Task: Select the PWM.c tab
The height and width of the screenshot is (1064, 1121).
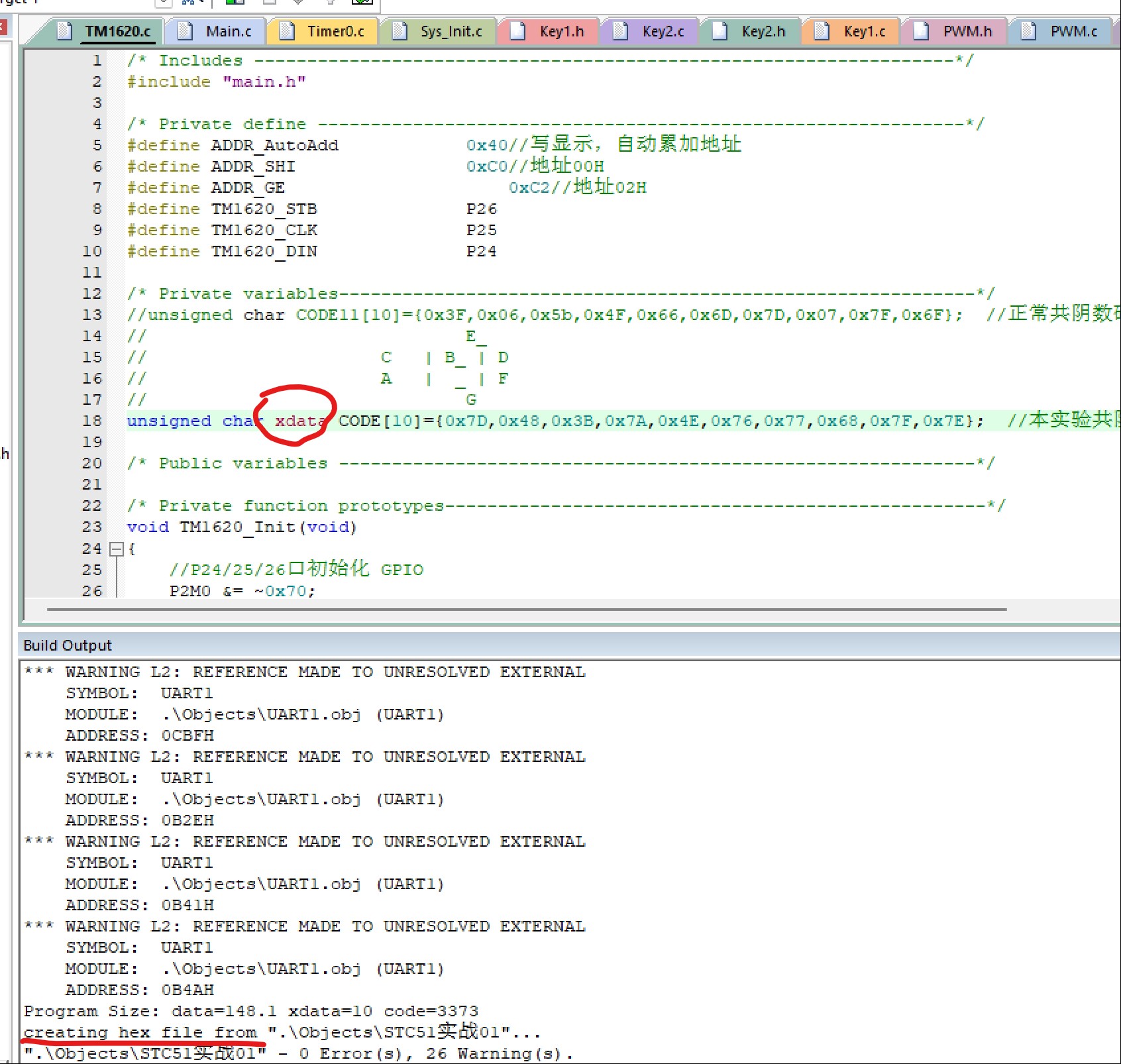Action: 1061,31
